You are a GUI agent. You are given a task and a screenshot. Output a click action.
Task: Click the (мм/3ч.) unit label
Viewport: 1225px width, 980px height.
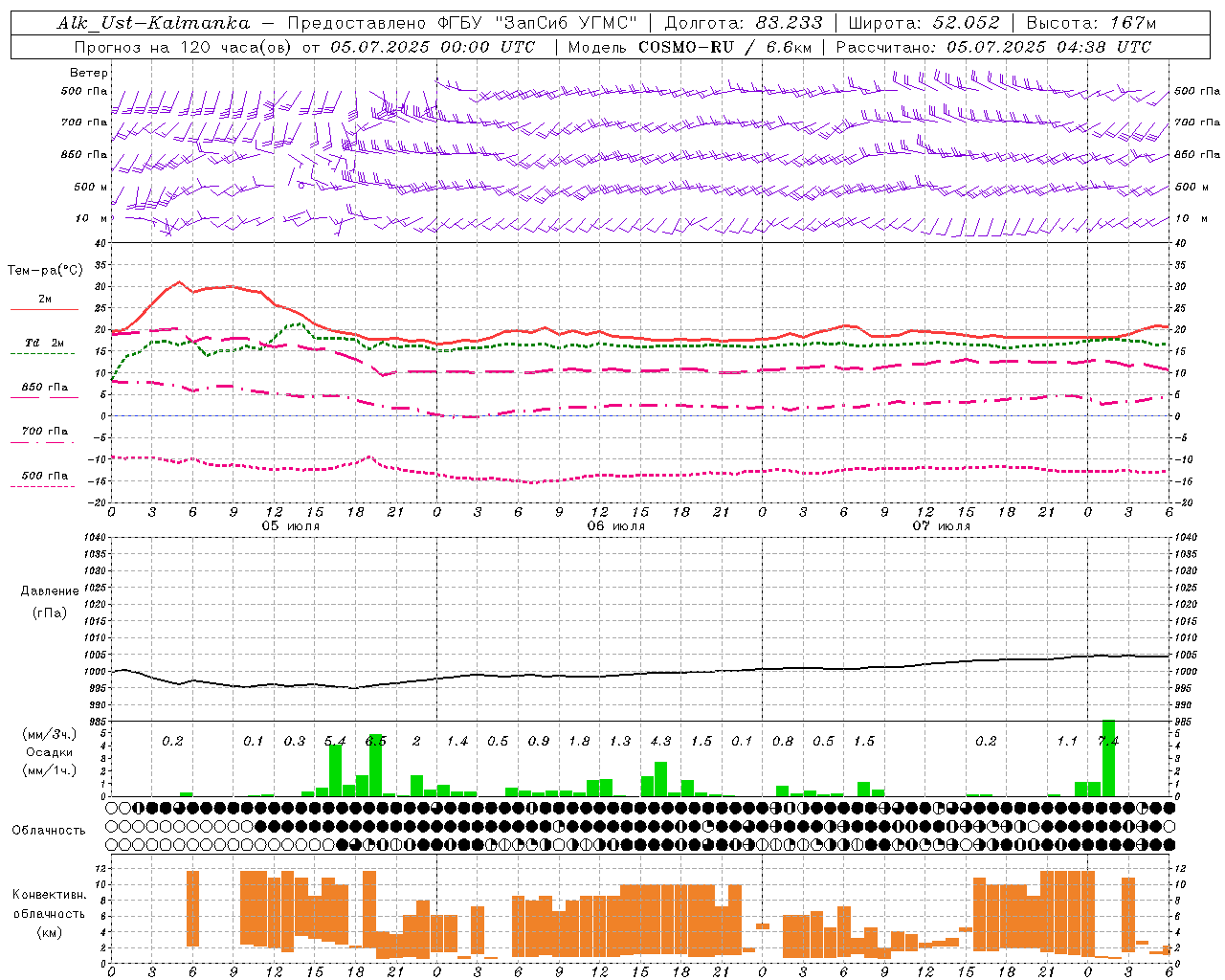[x=49, y=734]
